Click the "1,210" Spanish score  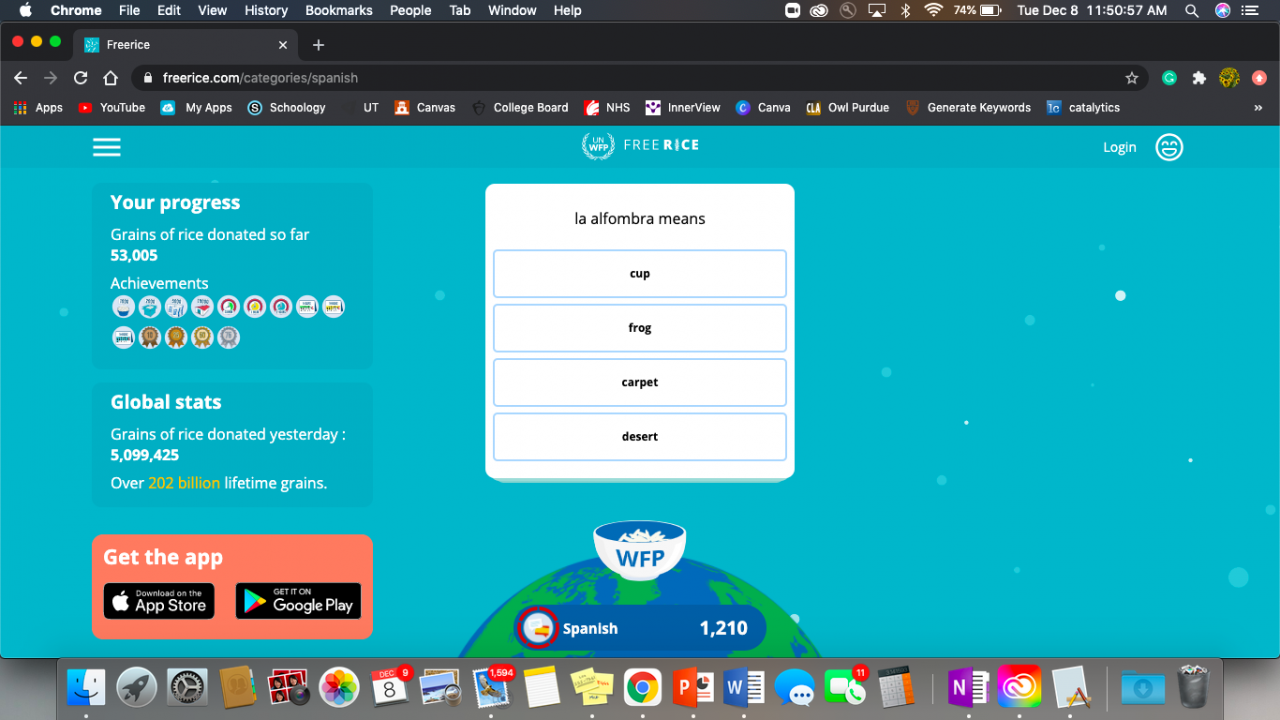point(723,628)
